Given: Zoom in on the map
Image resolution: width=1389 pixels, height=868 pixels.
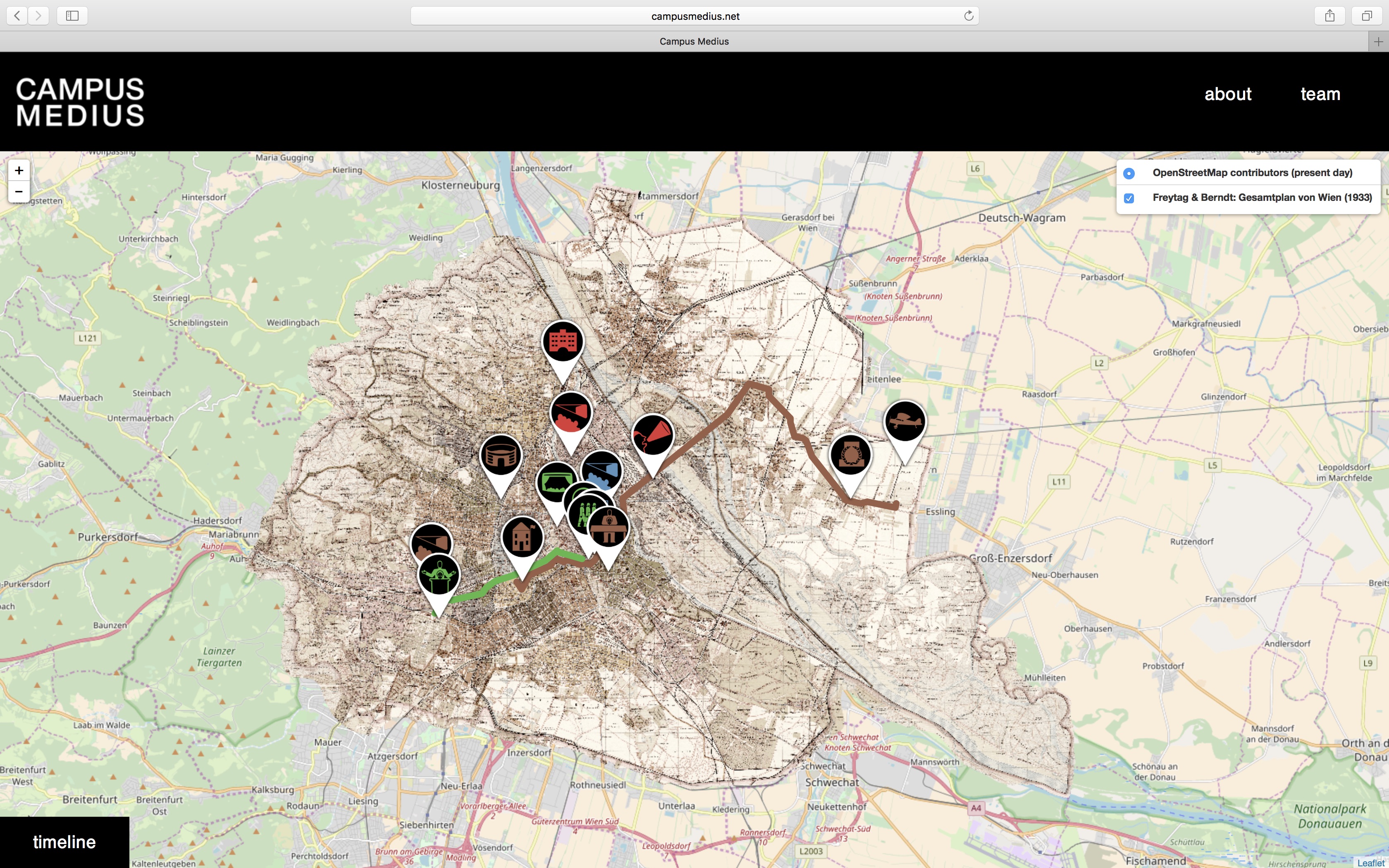Looking at the screenshot, I should click(x=19, y=170).
